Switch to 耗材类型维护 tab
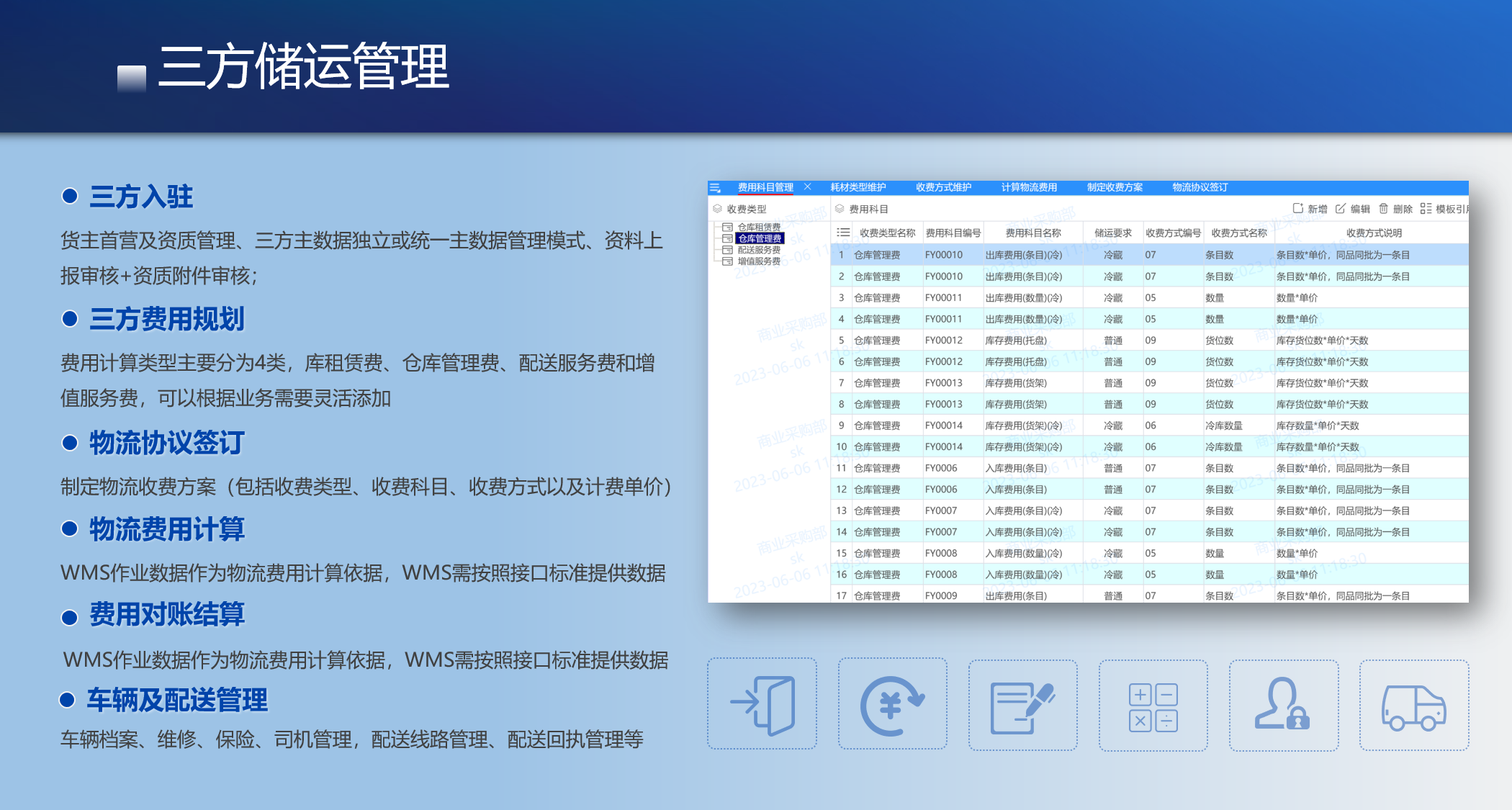Viewport: 1512px width, 810px height. pyautogui.click(x=858, y=187)
